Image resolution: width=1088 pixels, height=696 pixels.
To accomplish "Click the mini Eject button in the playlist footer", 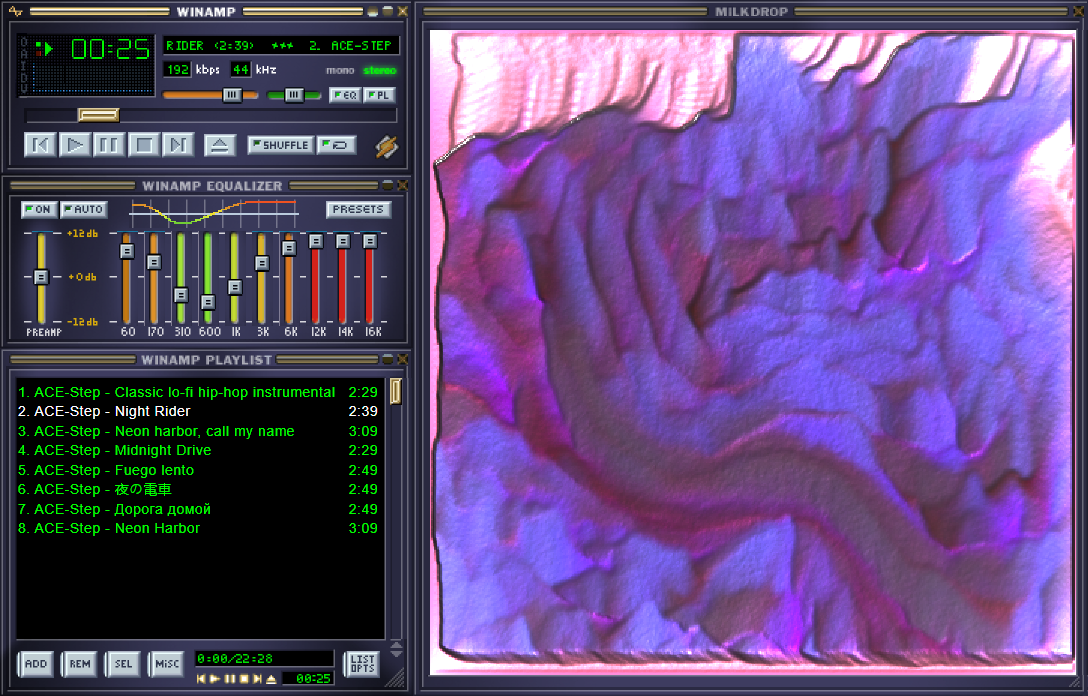I will pyautogui.click(x=271, y=679).
